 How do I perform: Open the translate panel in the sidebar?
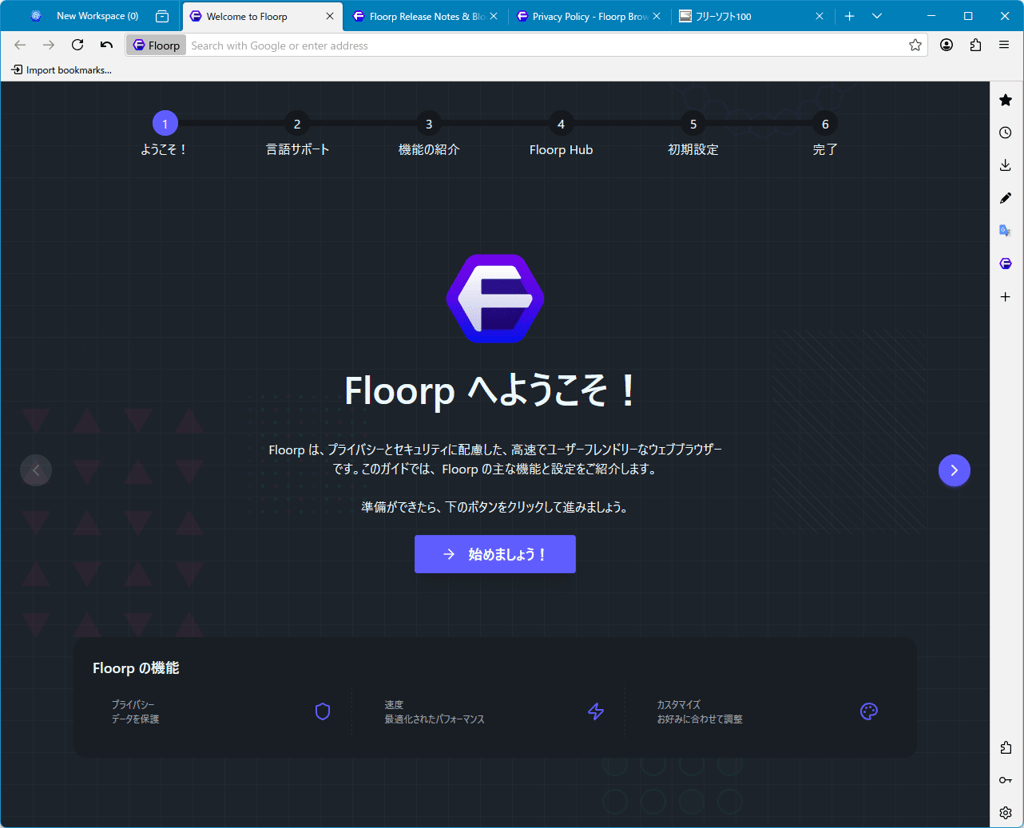click(1005, 230)
